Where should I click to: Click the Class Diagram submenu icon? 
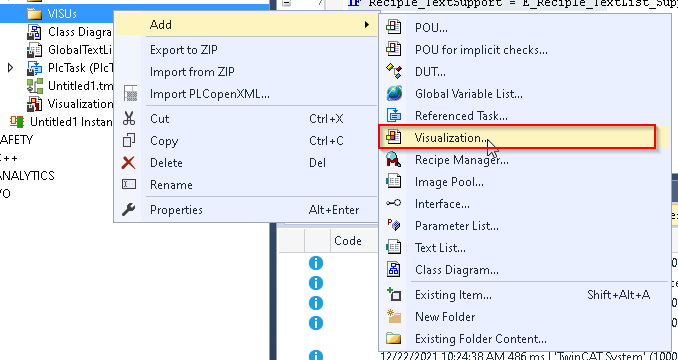(x=393, y=270)
